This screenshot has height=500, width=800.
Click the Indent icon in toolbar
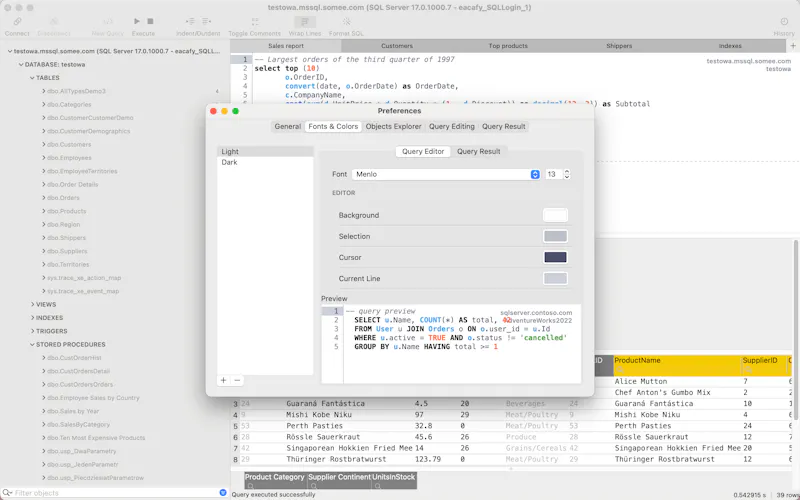click(190, 21)
